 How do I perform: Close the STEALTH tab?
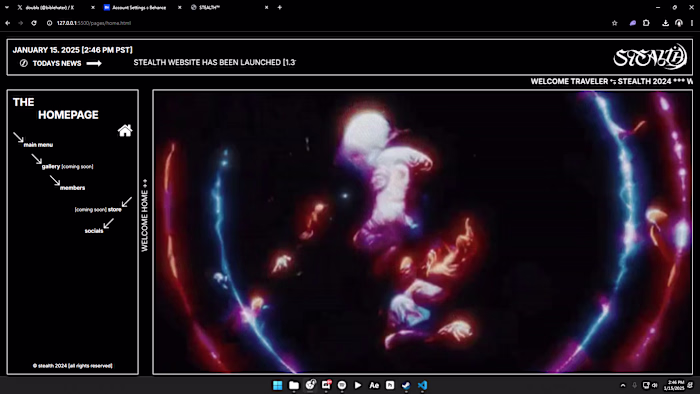267,8
